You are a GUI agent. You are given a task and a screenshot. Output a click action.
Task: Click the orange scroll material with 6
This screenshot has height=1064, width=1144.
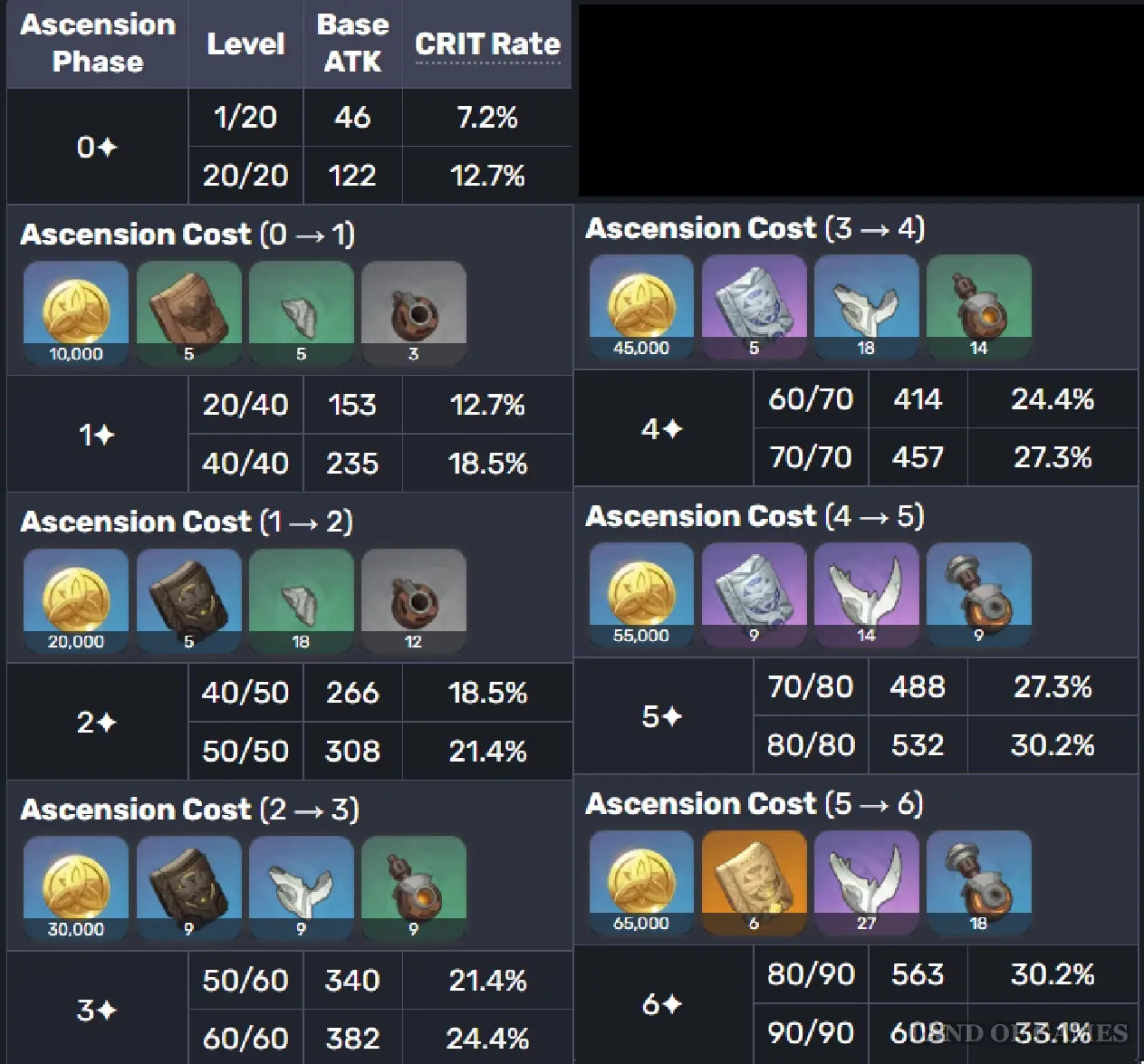click(x=754, y=883)
